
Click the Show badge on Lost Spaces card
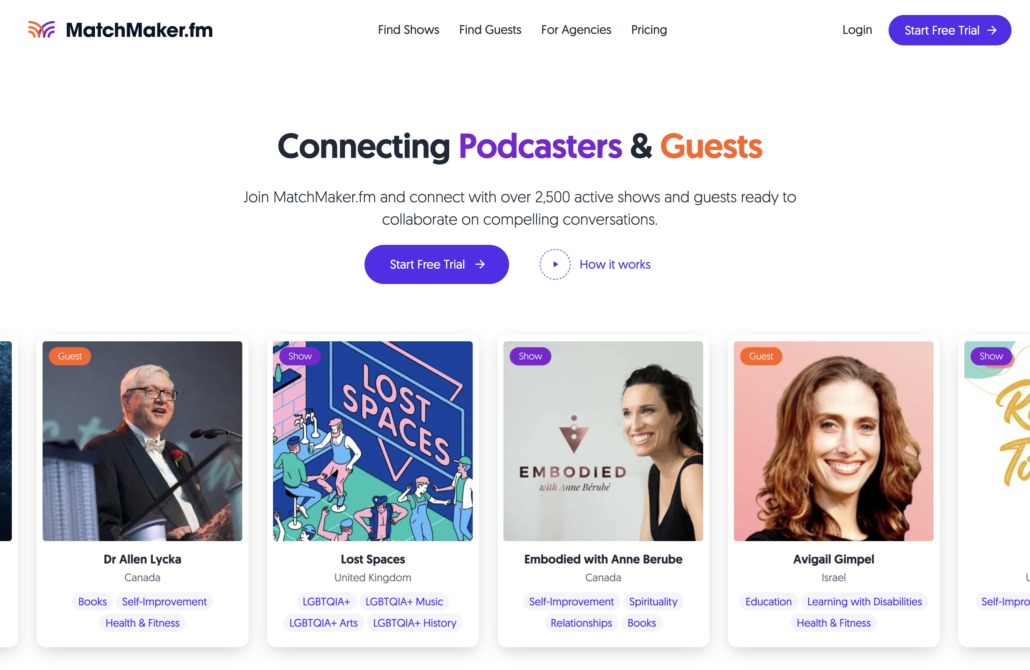click(x=300, y=356)
